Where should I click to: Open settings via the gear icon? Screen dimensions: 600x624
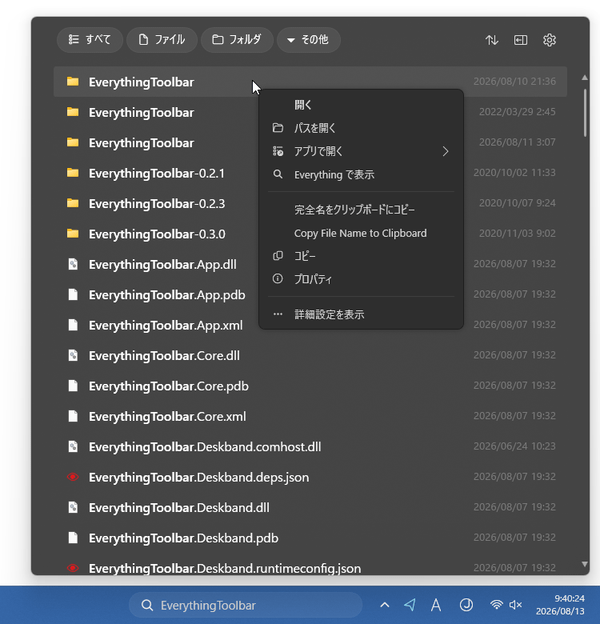click(549, 40)
